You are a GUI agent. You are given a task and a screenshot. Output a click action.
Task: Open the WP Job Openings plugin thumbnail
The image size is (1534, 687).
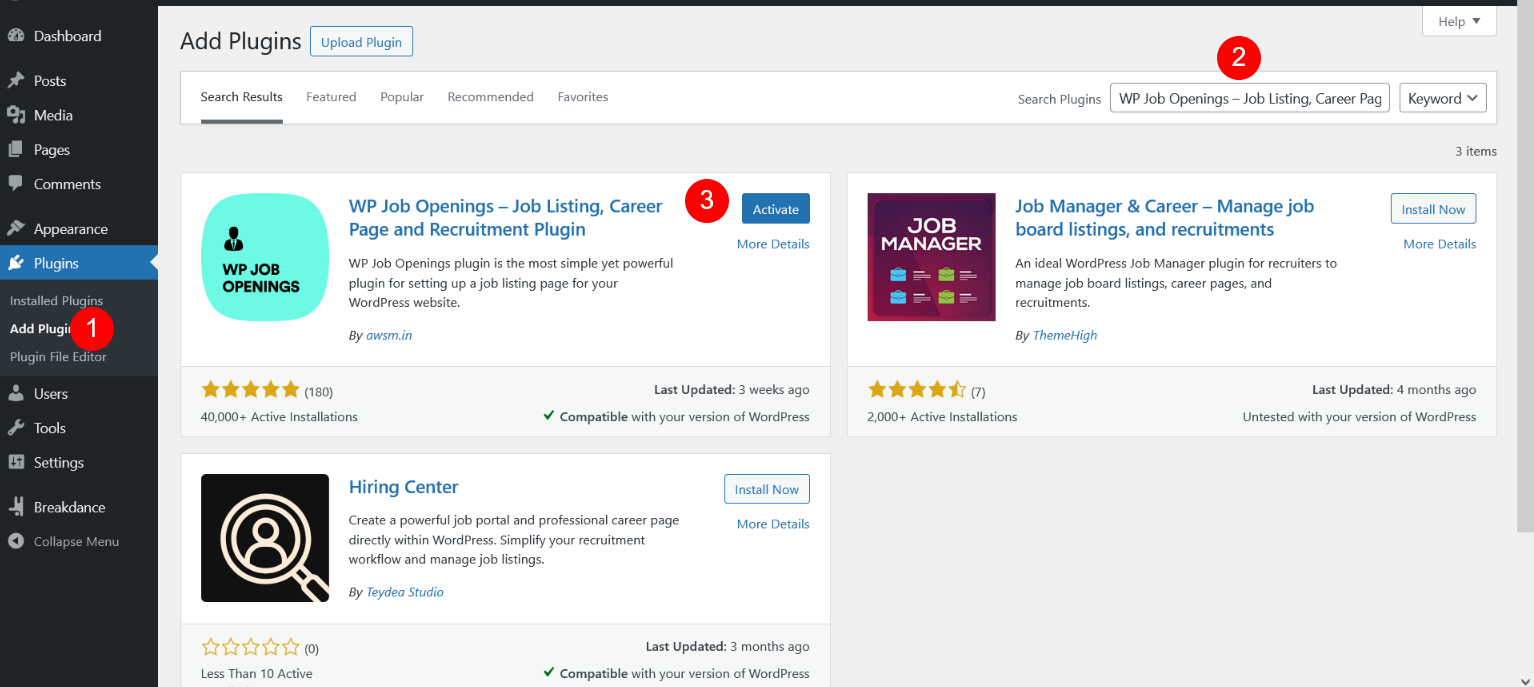265,257
